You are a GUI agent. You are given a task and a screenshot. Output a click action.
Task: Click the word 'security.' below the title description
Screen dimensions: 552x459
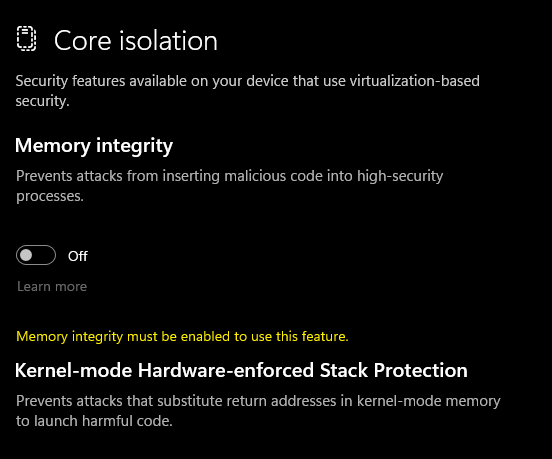pos(42,101)
